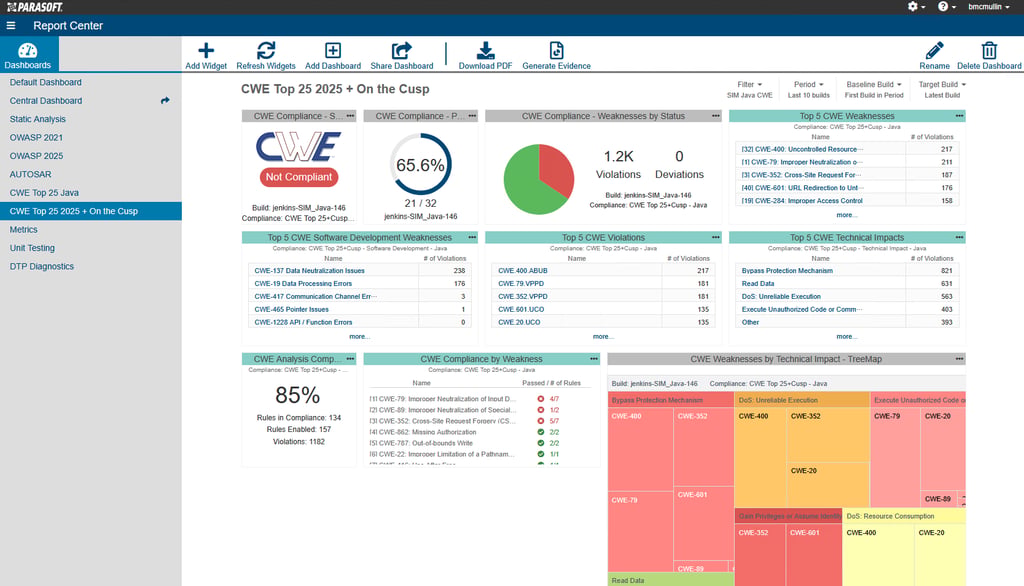Expand the Baseline Build dropdown
This screenshot has height=586, width=1024.
[874, 84]
